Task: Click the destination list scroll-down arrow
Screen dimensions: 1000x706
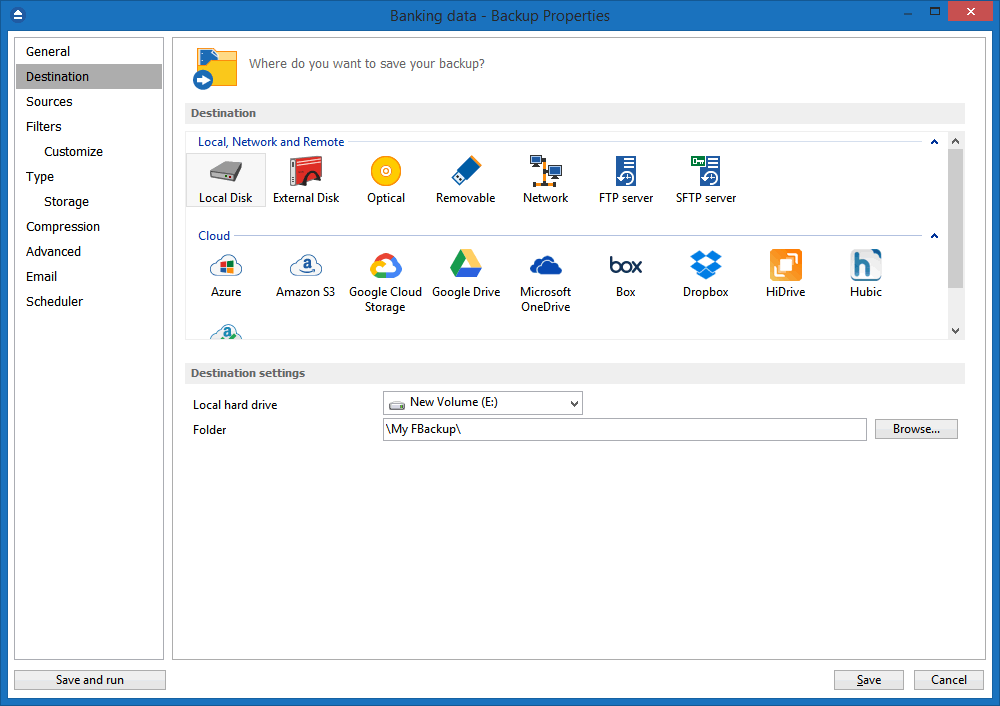Action: (x=955, y=330)
